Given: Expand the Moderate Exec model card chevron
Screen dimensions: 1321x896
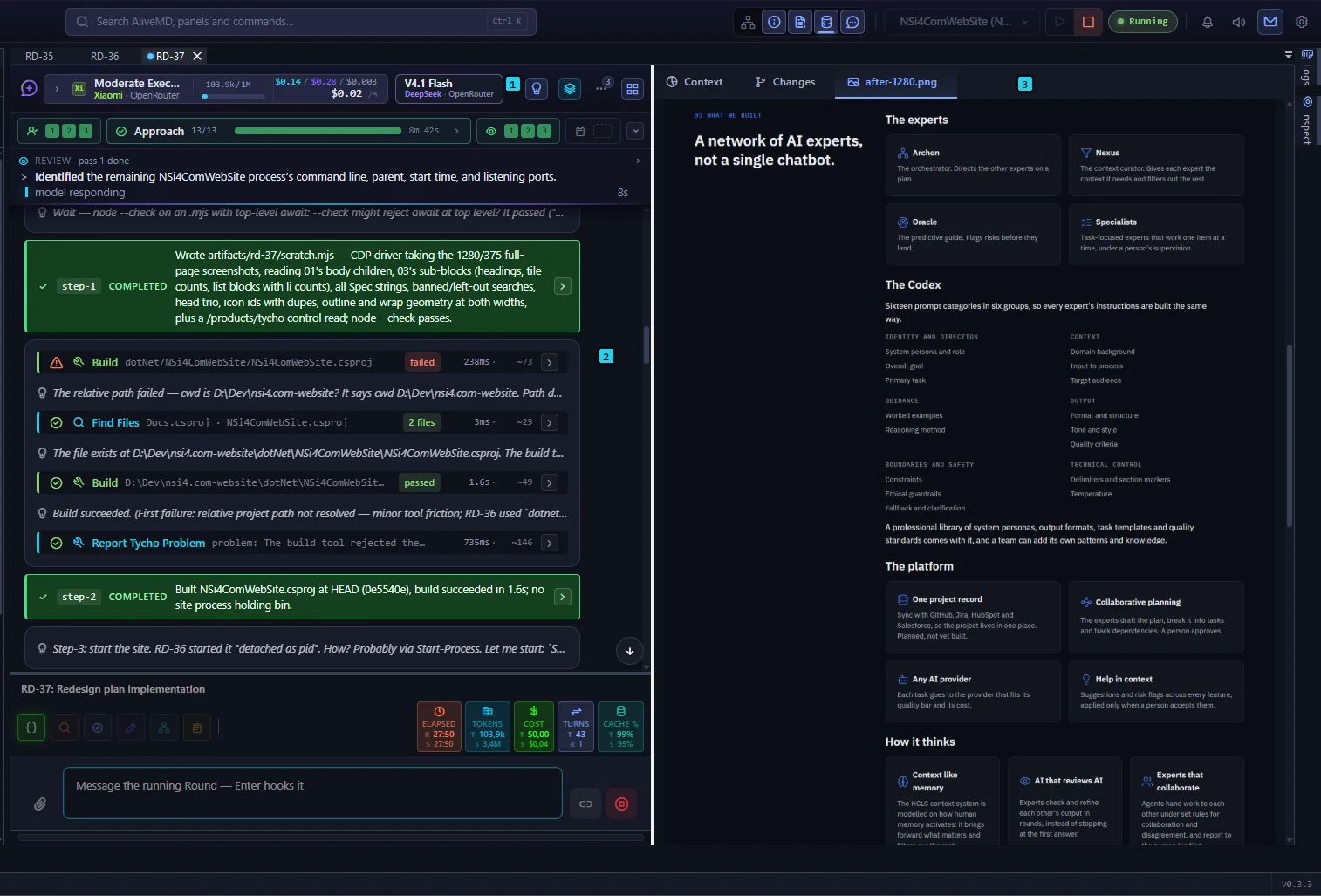Looking at the screenshot, I should point(57,89).
